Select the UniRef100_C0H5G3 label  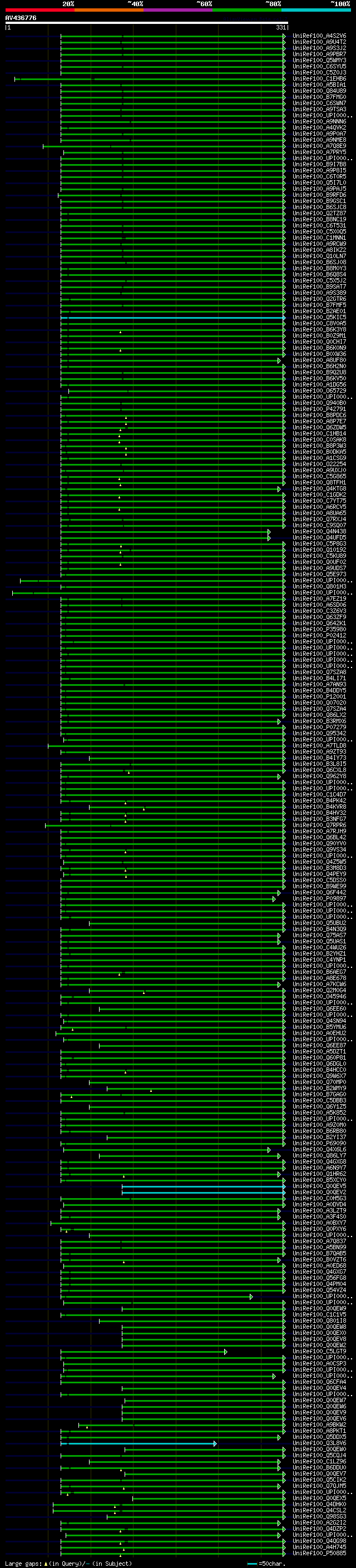tap(319, 1199)
